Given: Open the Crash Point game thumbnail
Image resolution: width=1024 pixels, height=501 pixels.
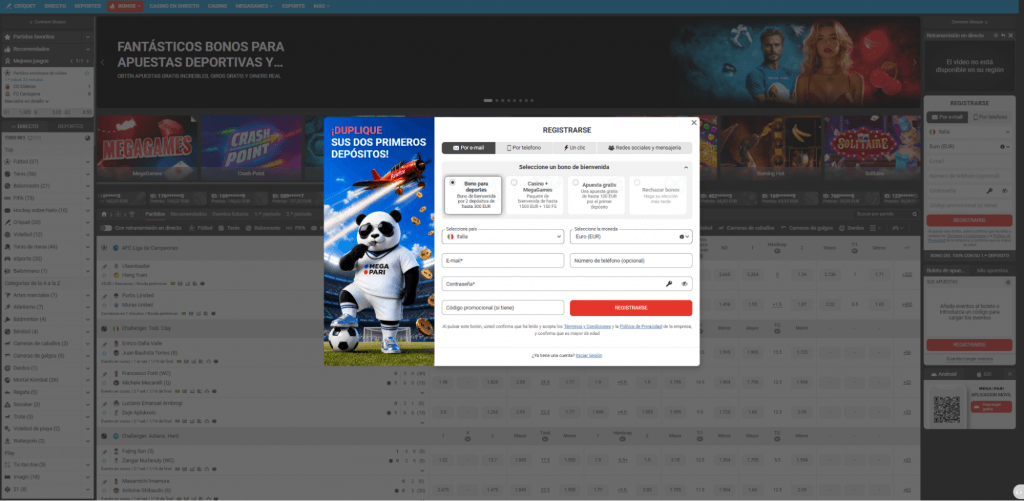Looking at the screenshot, I should point(251,148).
